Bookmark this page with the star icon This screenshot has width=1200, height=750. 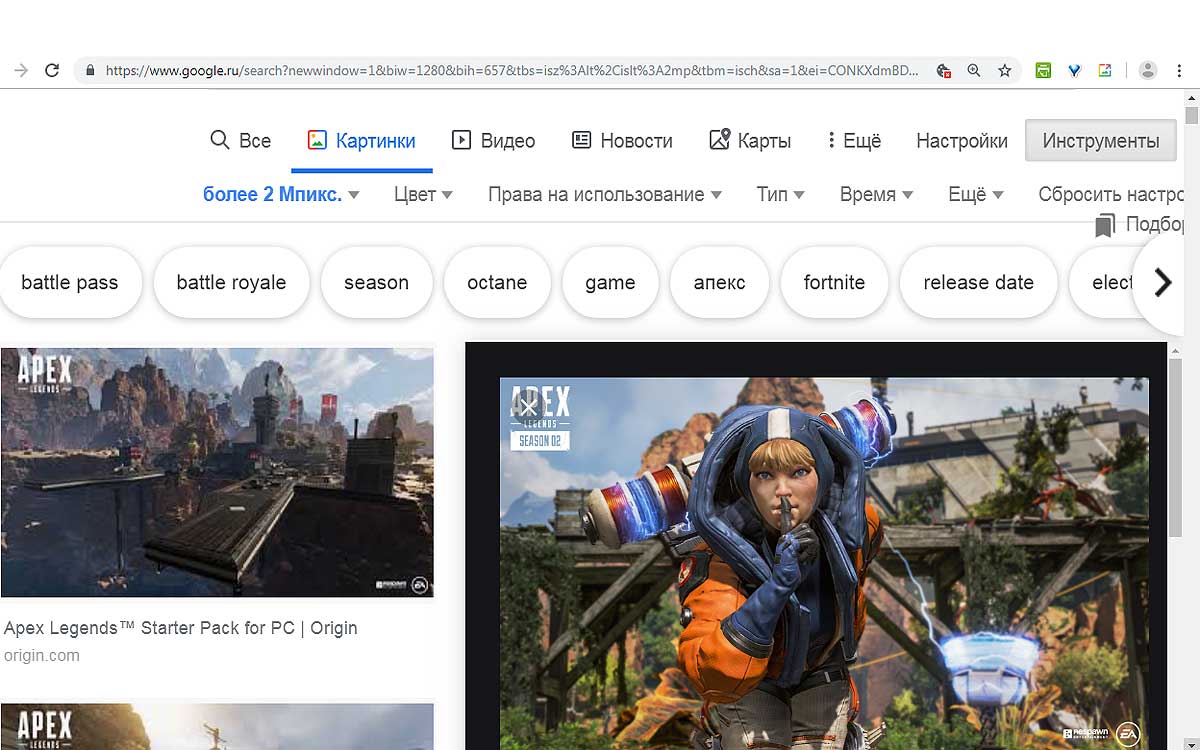(1004, 71)
